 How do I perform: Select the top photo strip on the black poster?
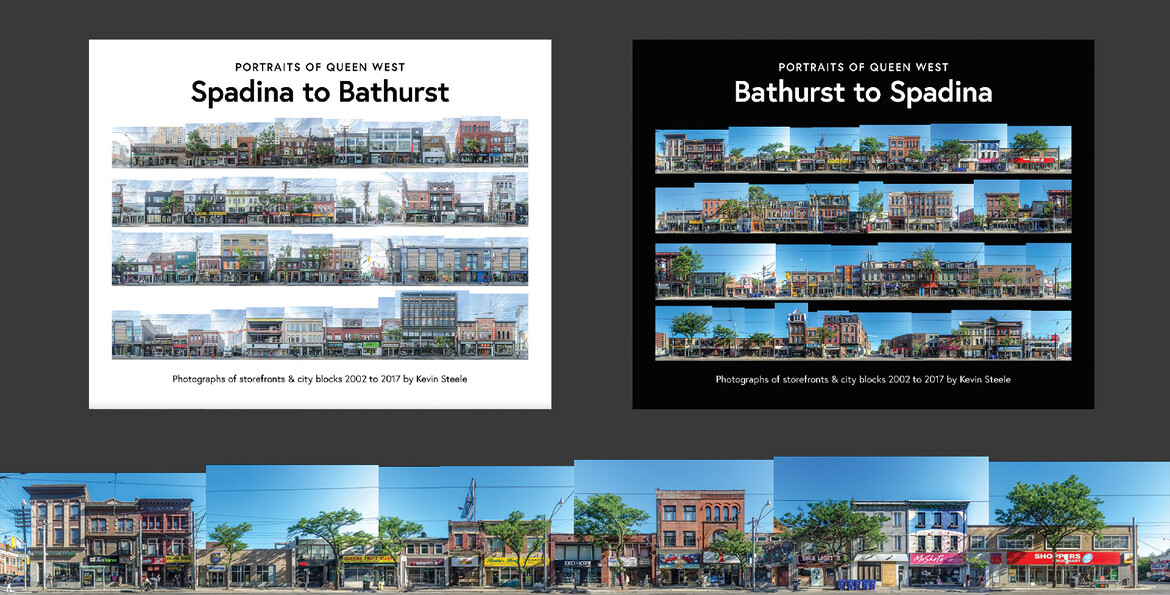[x=862, y=148]
